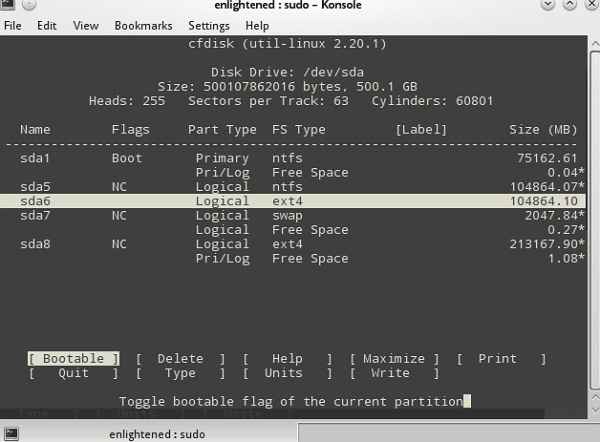Click the 213167.90 size value

coord(547,244)
